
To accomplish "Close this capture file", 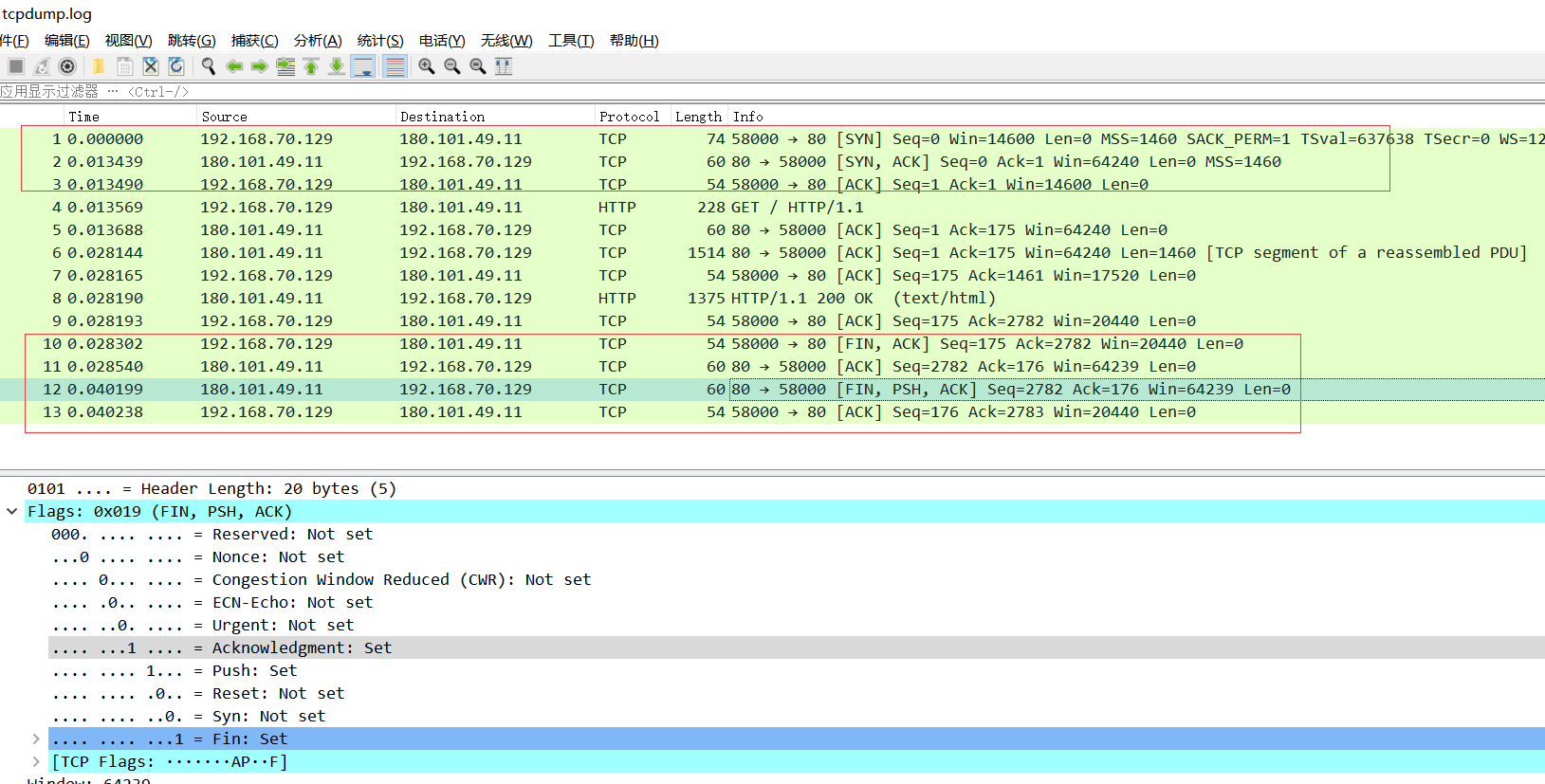I will (150, 66).
